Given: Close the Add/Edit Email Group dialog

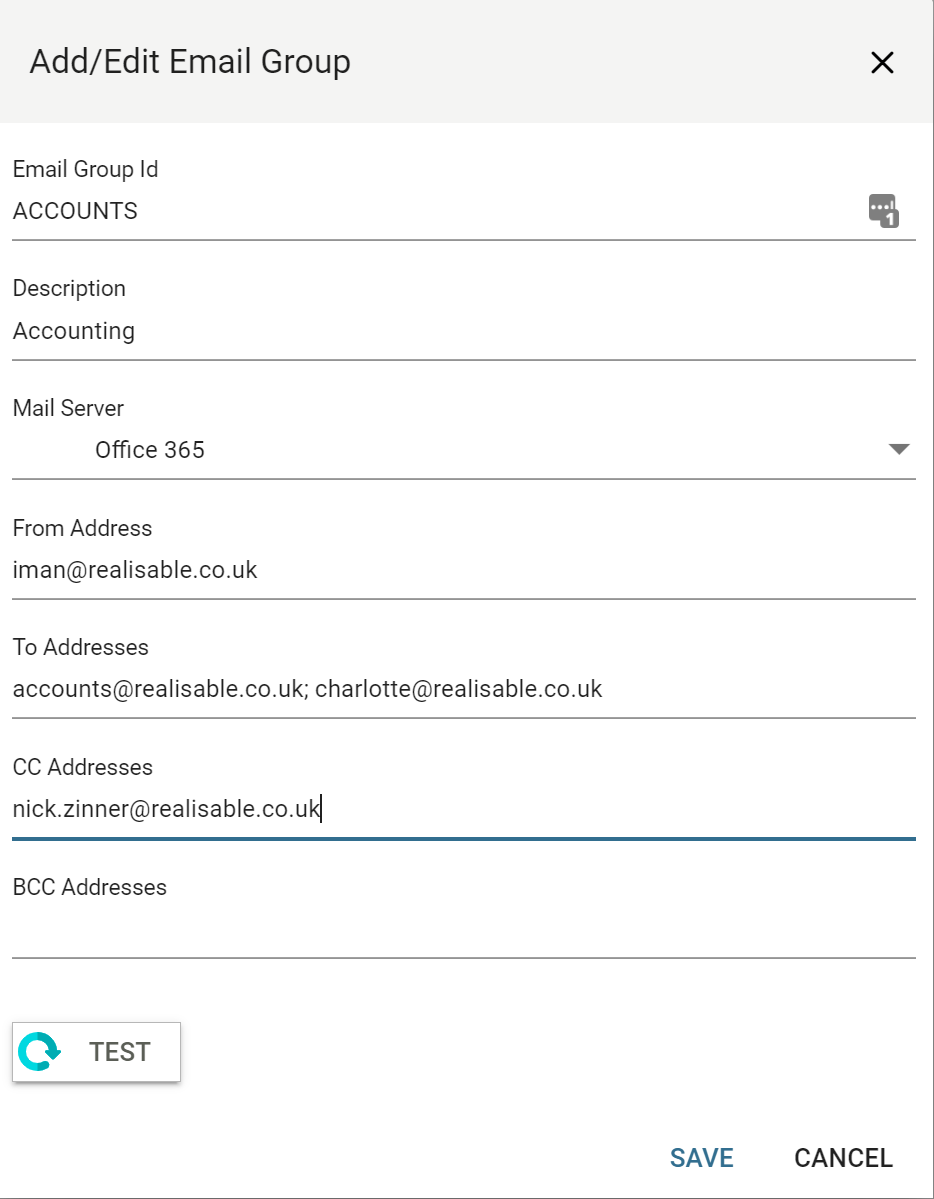Looking at the screenshot, I should [x=881, y=63].
